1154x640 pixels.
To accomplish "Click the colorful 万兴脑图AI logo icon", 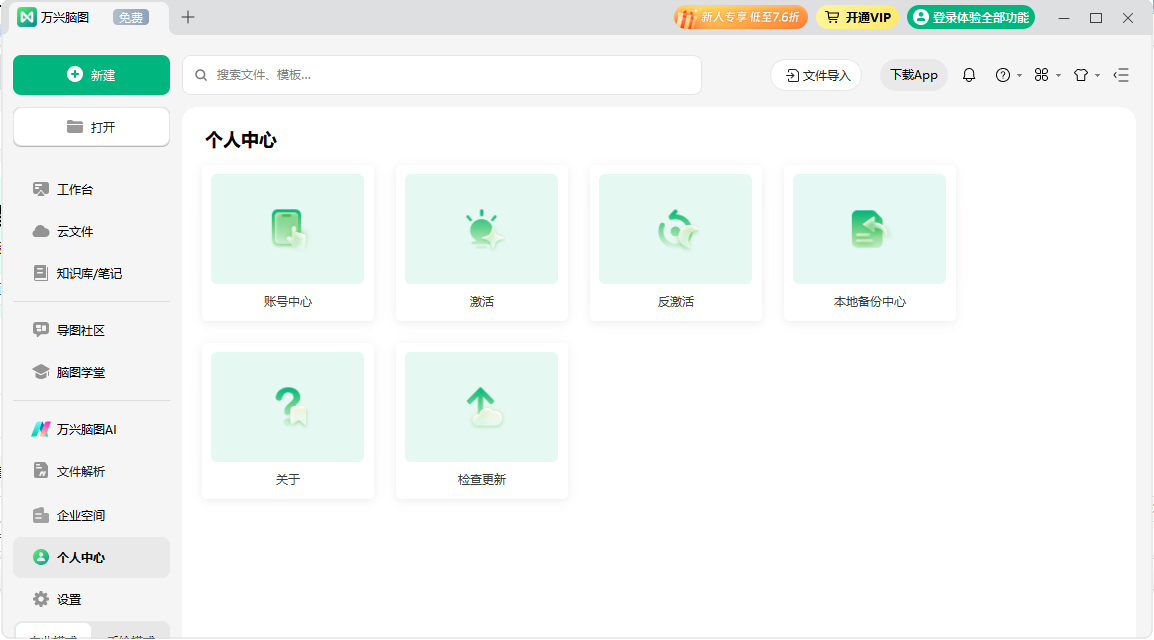I will (40, 429).
